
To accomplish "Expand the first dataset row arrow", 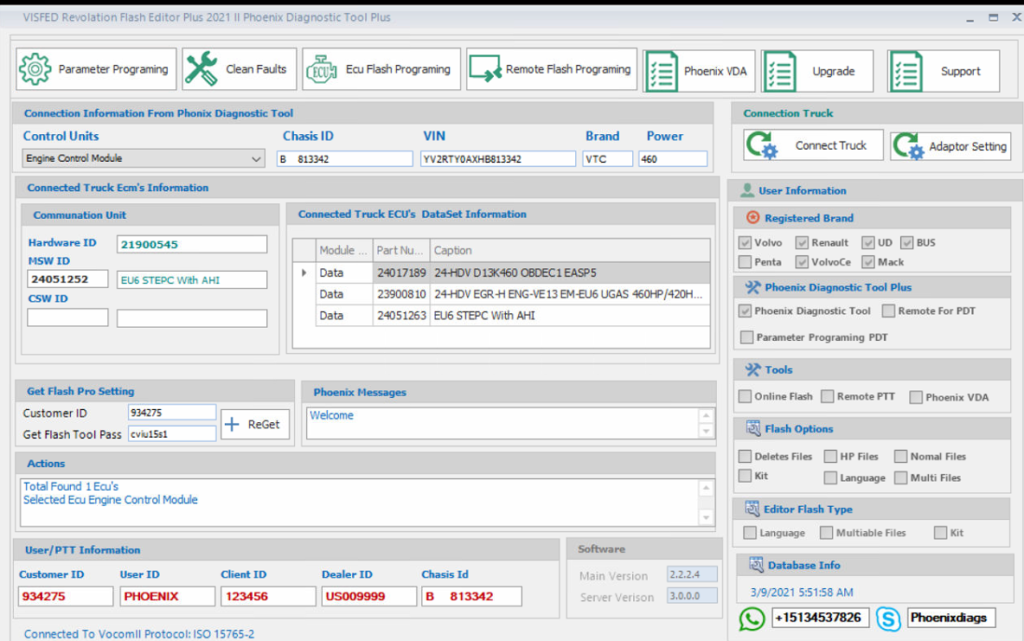I will 304,273.
